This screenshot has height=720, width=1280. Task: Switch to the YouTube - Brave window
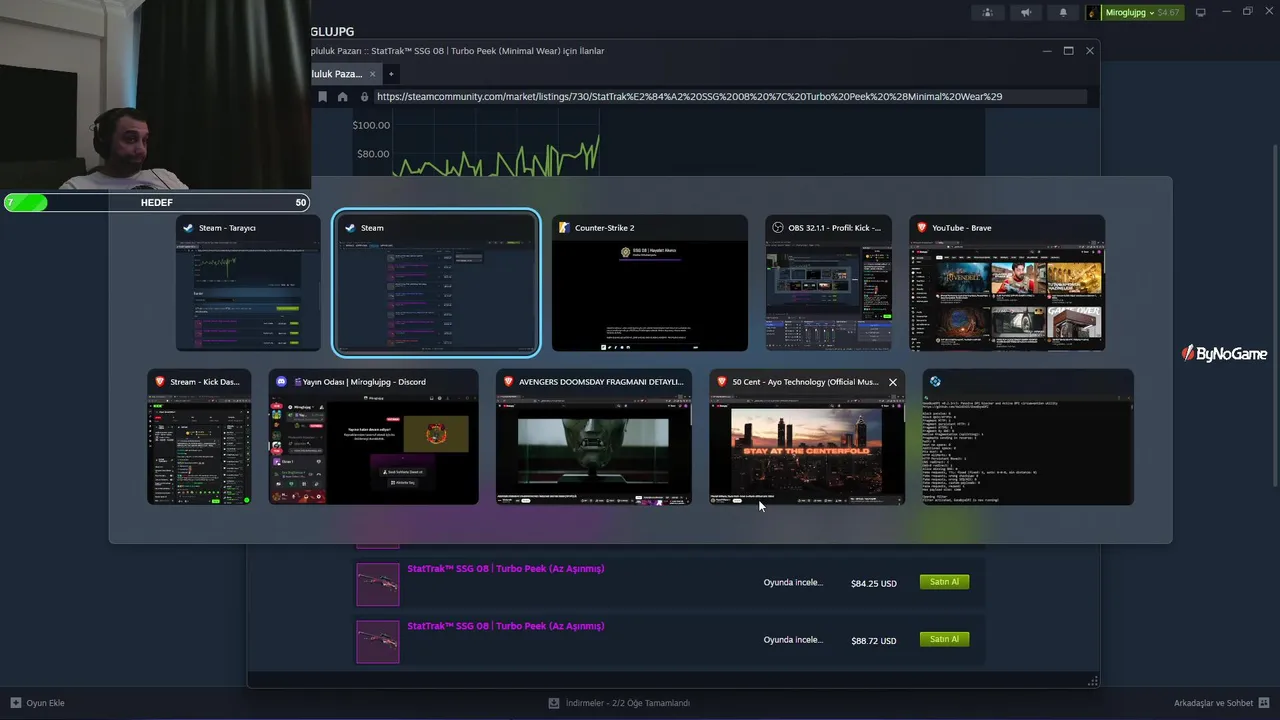pyautogui.click(x=1007, y=283)
